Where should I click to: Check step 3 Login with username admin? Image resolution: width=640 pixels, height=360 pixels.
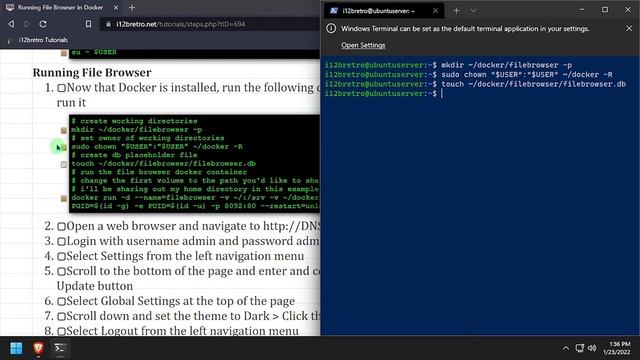(61, 241)
